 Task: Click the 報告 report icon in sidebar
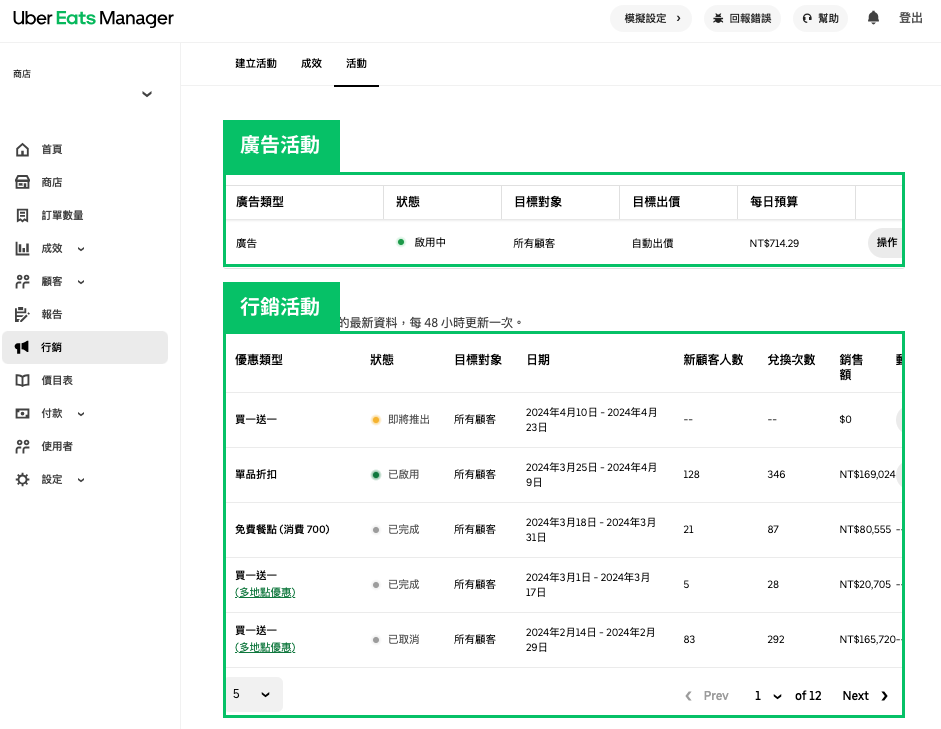(23, 315)
